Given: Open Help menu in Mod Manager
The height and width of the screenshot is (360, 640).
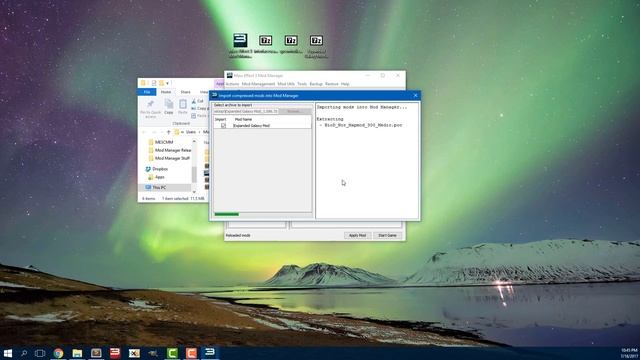Looking at the screenshot, I should tap(345, 84).
